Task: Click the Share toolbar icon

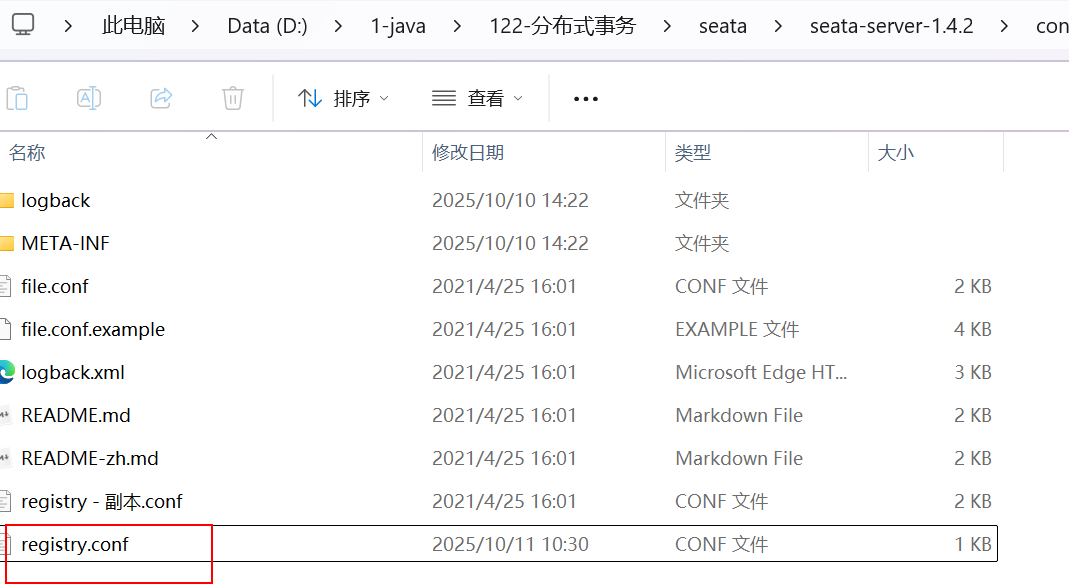Action: pyautogui.click(x=161, y=98)
